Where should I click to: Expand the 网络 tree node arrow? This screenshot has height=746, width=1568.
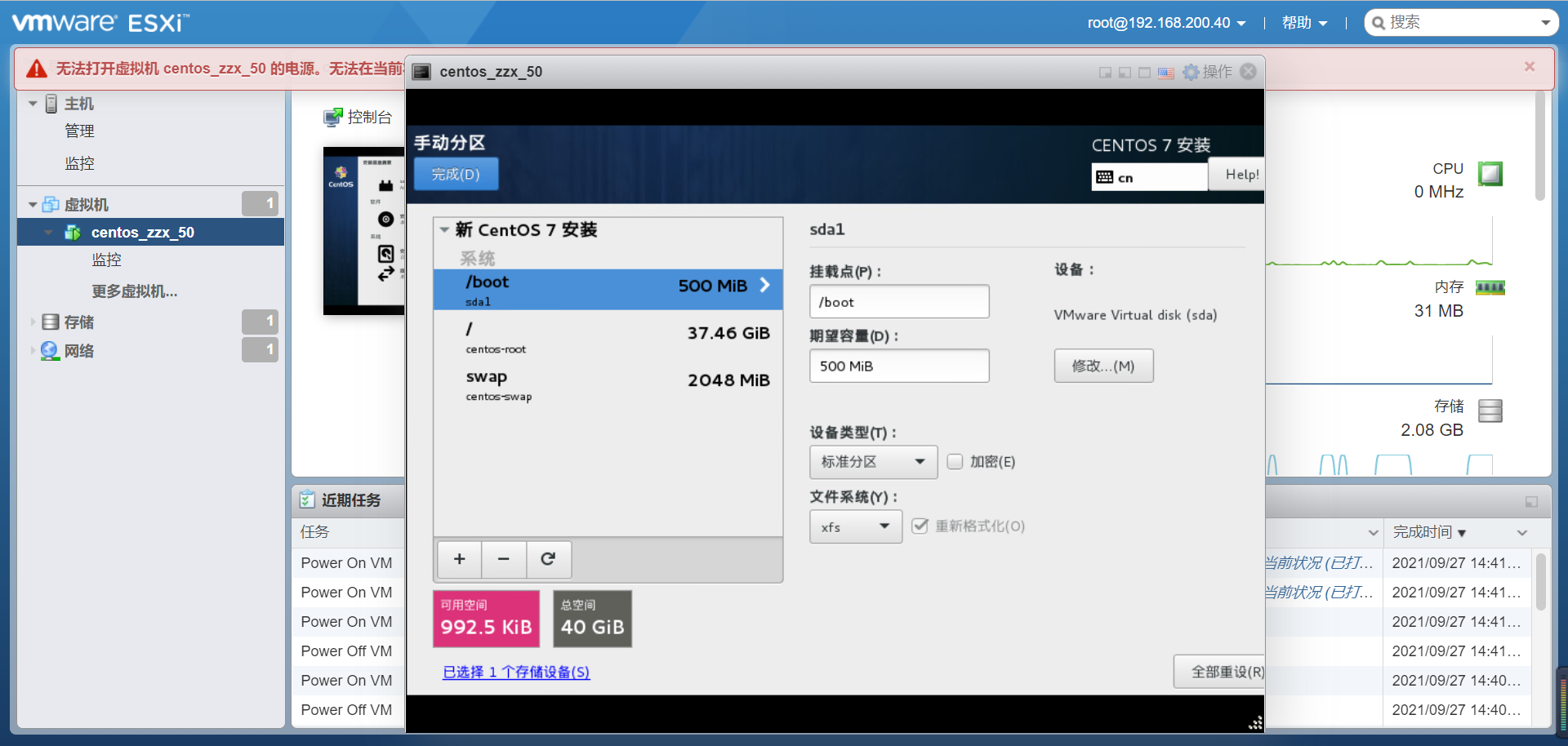click(x=33, y=350)
